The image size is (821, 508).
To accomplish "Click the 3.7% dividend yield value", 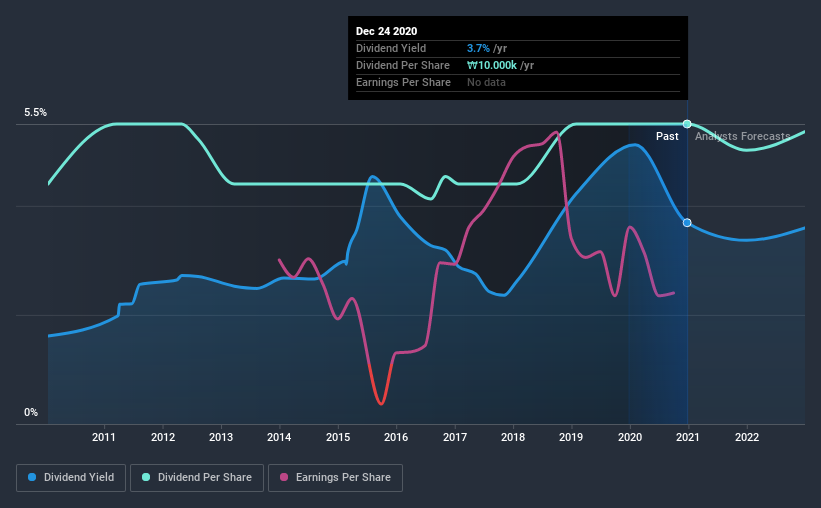I will pos(479,48).
